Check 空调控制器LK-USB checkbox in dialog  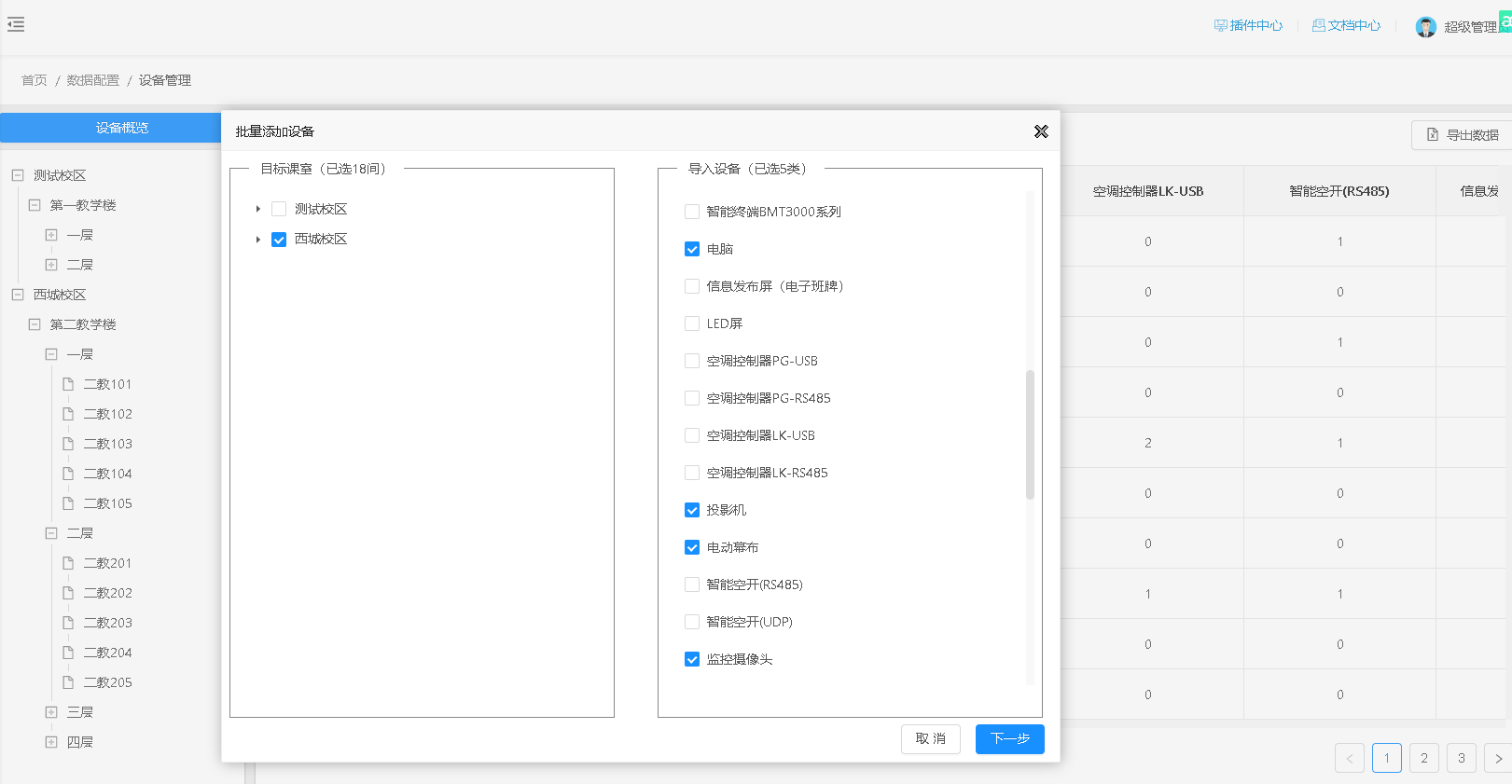point(692,435)
